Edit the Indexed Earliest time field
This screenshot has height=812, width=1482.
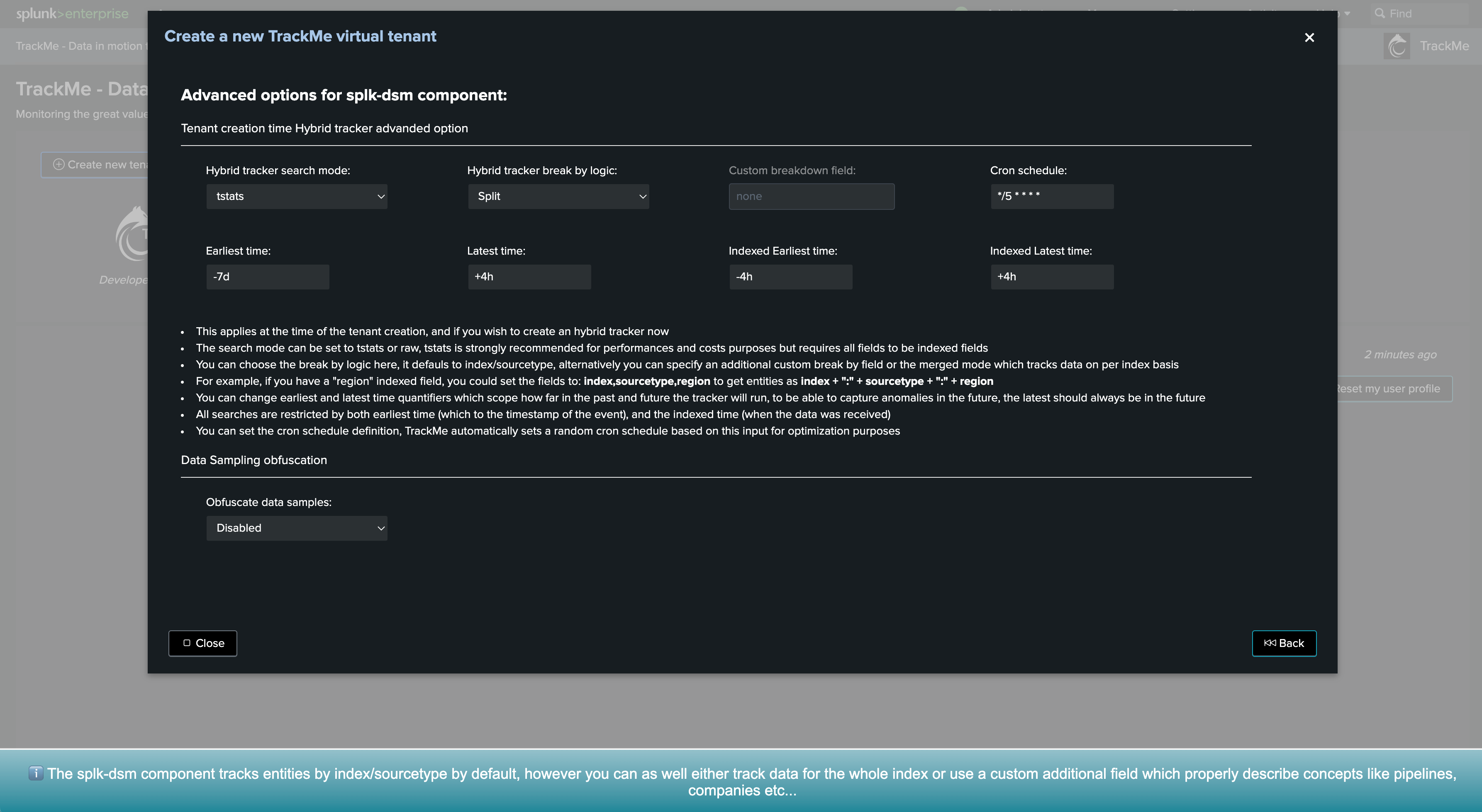(790, 277)
